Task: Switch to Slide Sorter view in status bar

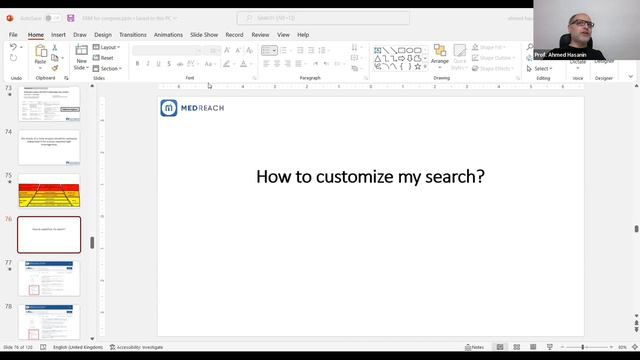Action: pos(517,347)
